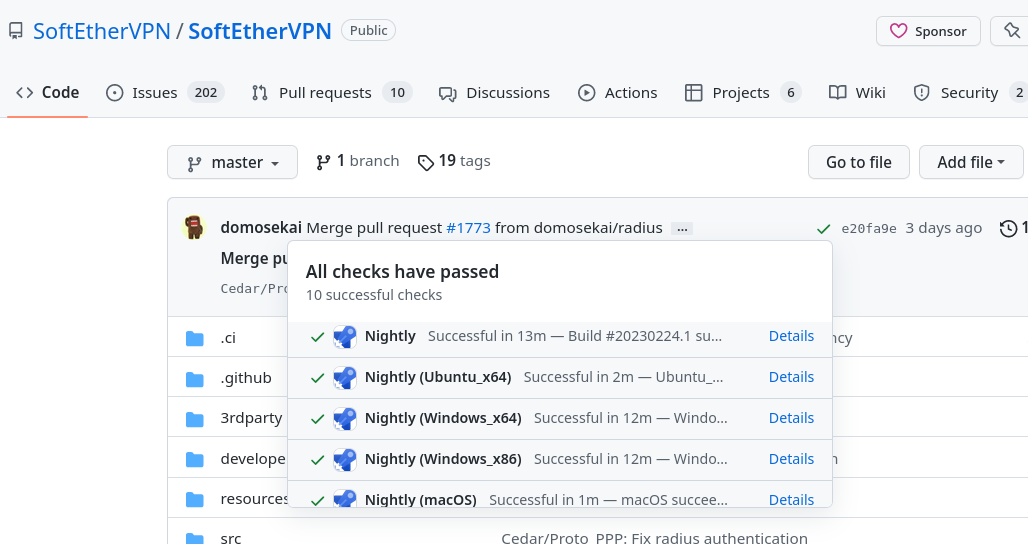Click the Code brackets icon
1028x544 pixels.
pos(25,92)
